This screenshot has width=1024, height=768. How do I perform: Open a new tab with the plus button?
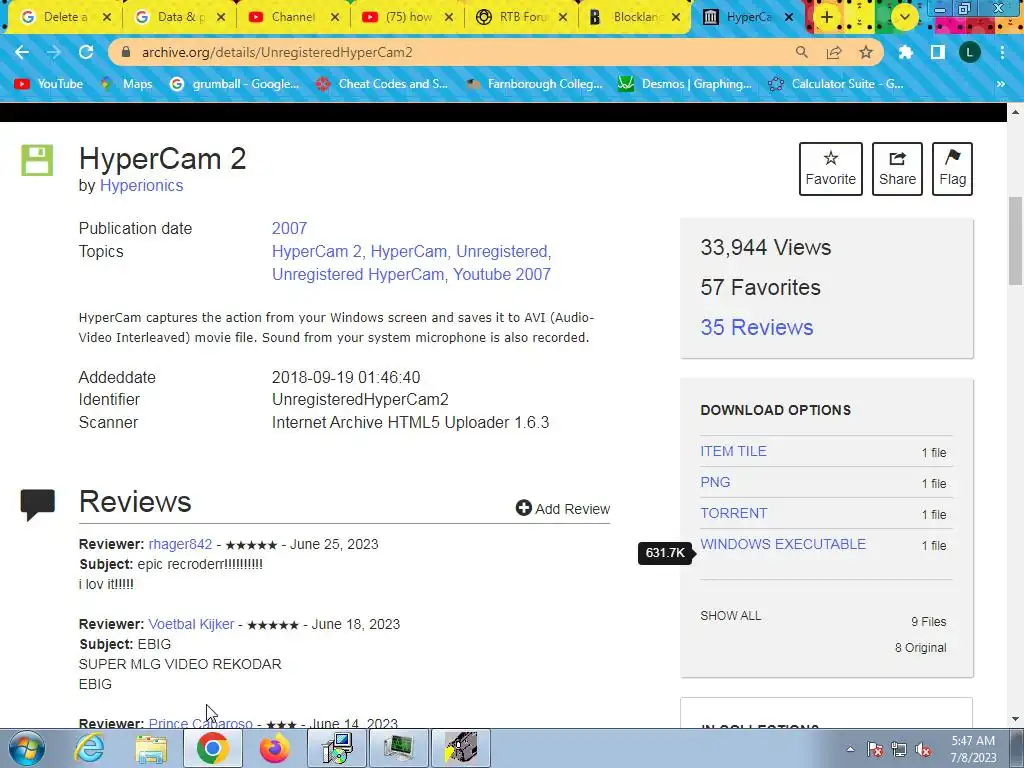[x=827, y=17]
